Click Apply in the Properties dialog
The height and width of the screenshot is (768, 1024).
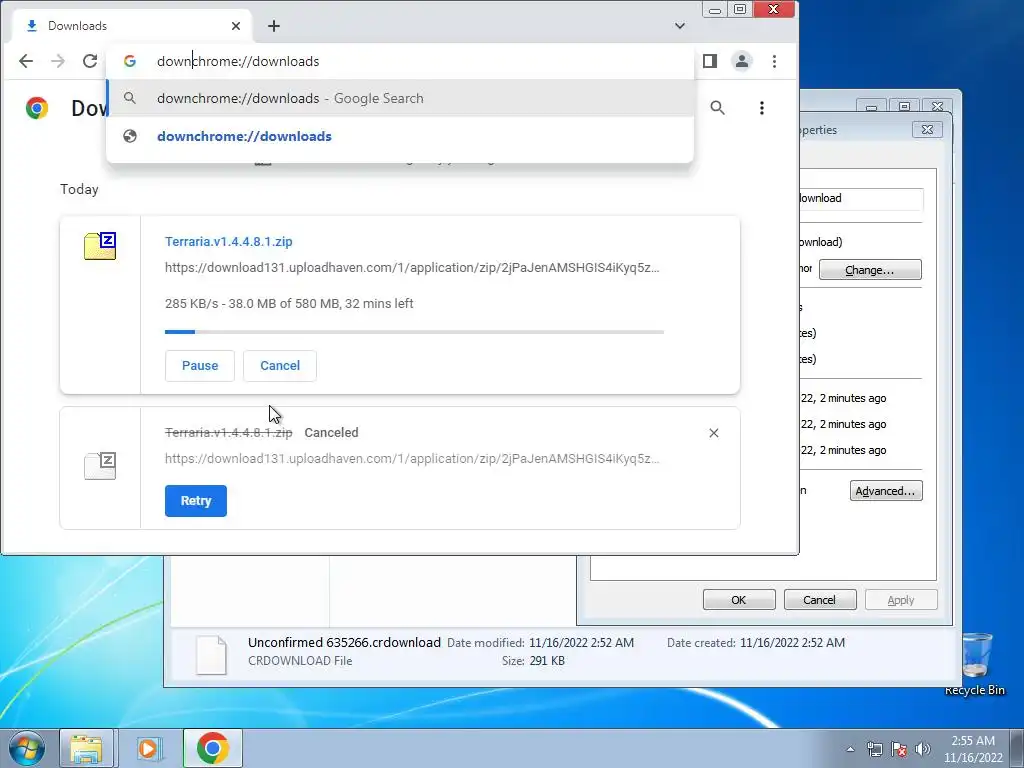point(901,600)
